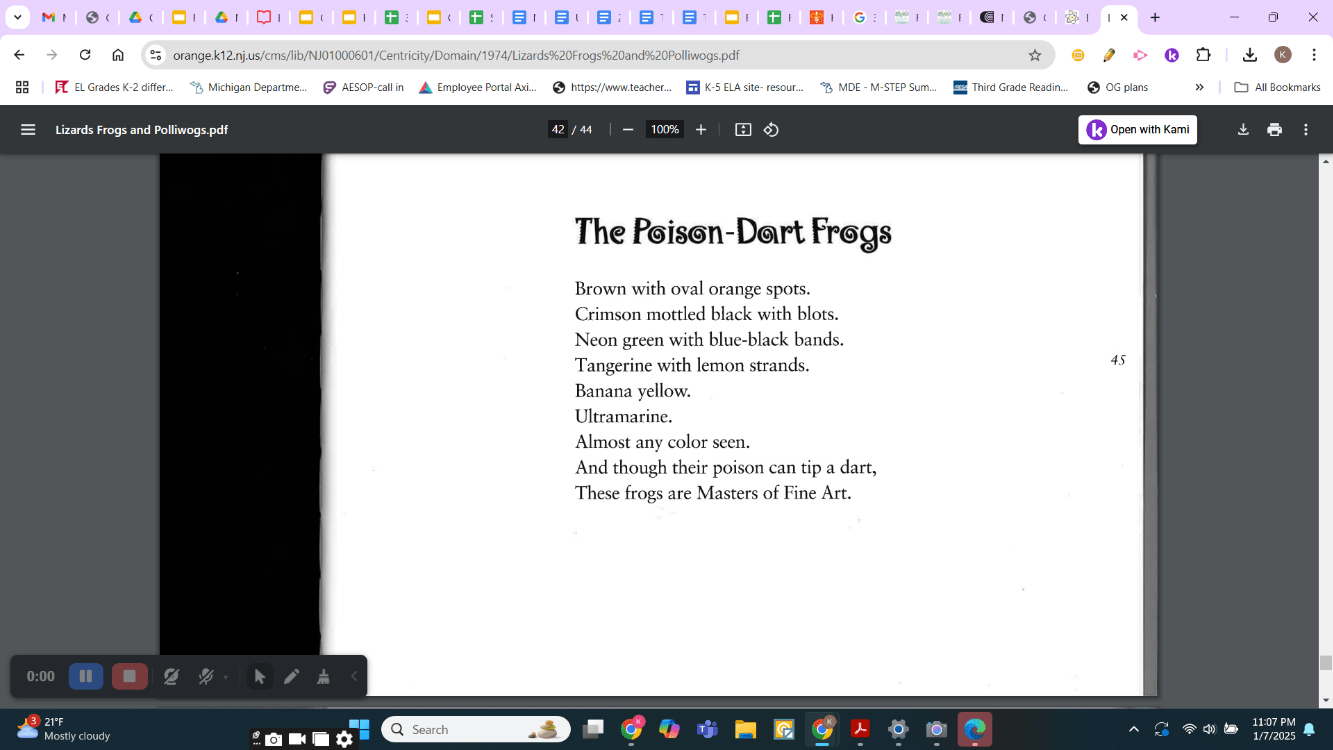Click Open with Kami button

(1138, 130)
